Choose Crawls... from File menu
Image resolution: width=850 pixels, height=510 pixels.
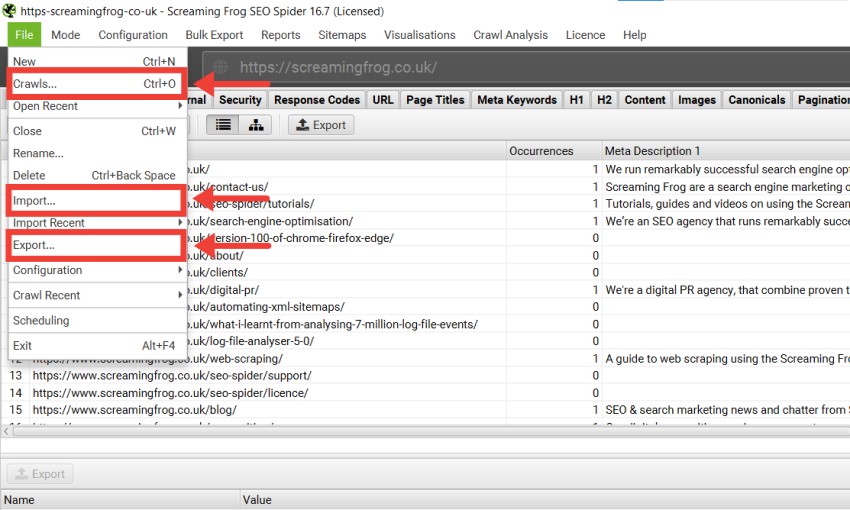[97, 83]
